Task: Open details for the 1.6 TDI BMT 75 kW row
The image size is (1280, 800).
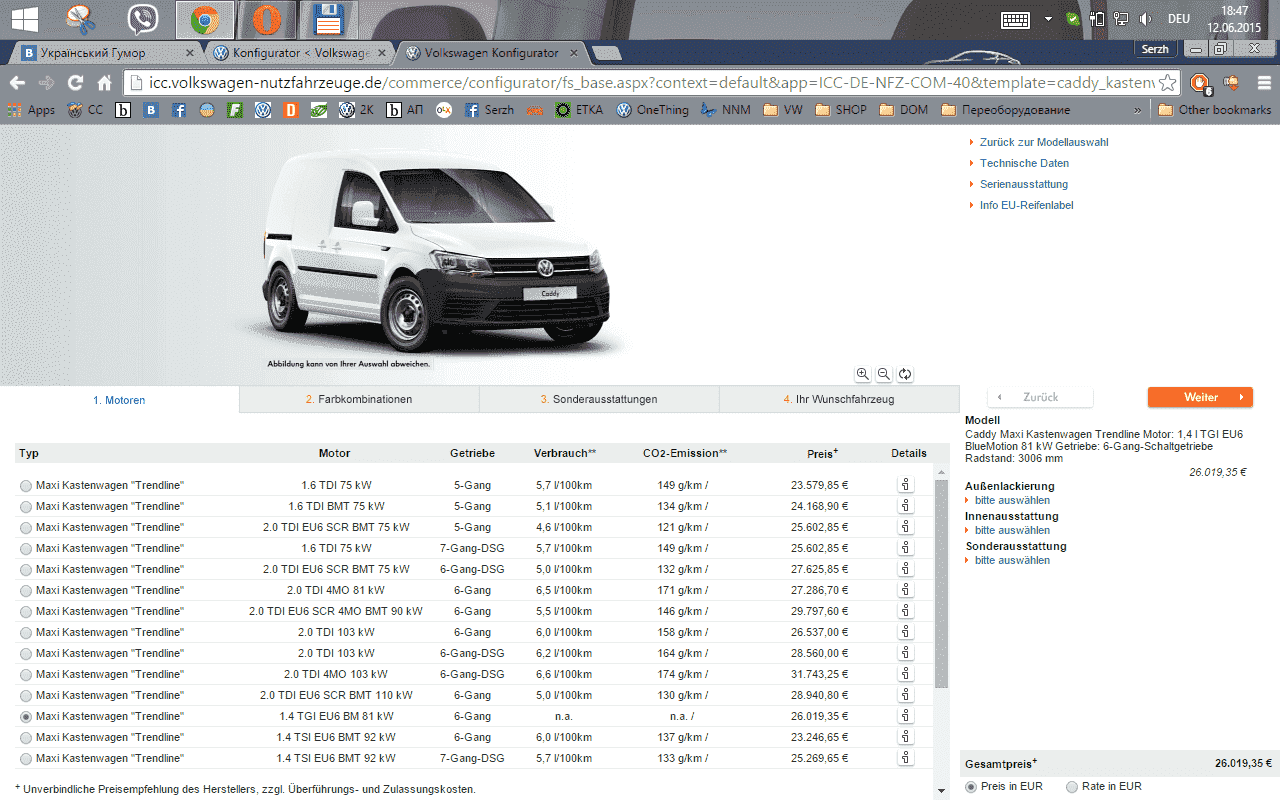Action: coord(905,506)
